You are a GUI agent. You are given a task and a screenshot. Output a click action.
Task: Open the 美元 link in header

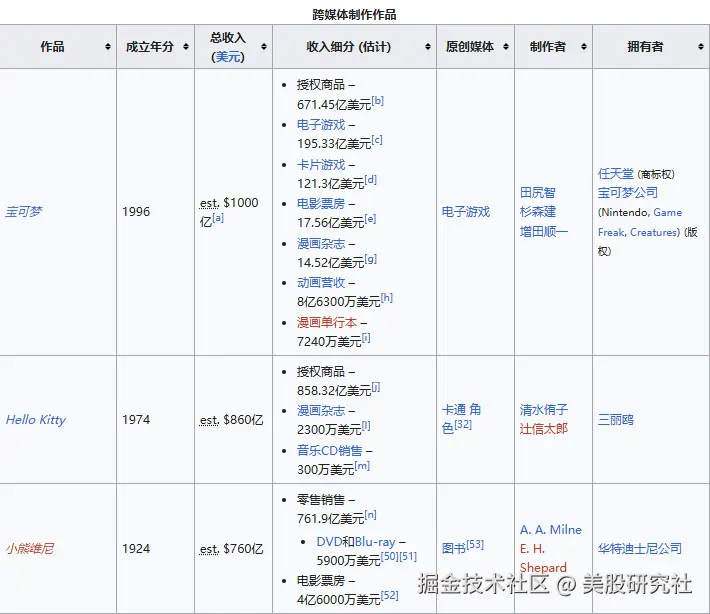228,57
